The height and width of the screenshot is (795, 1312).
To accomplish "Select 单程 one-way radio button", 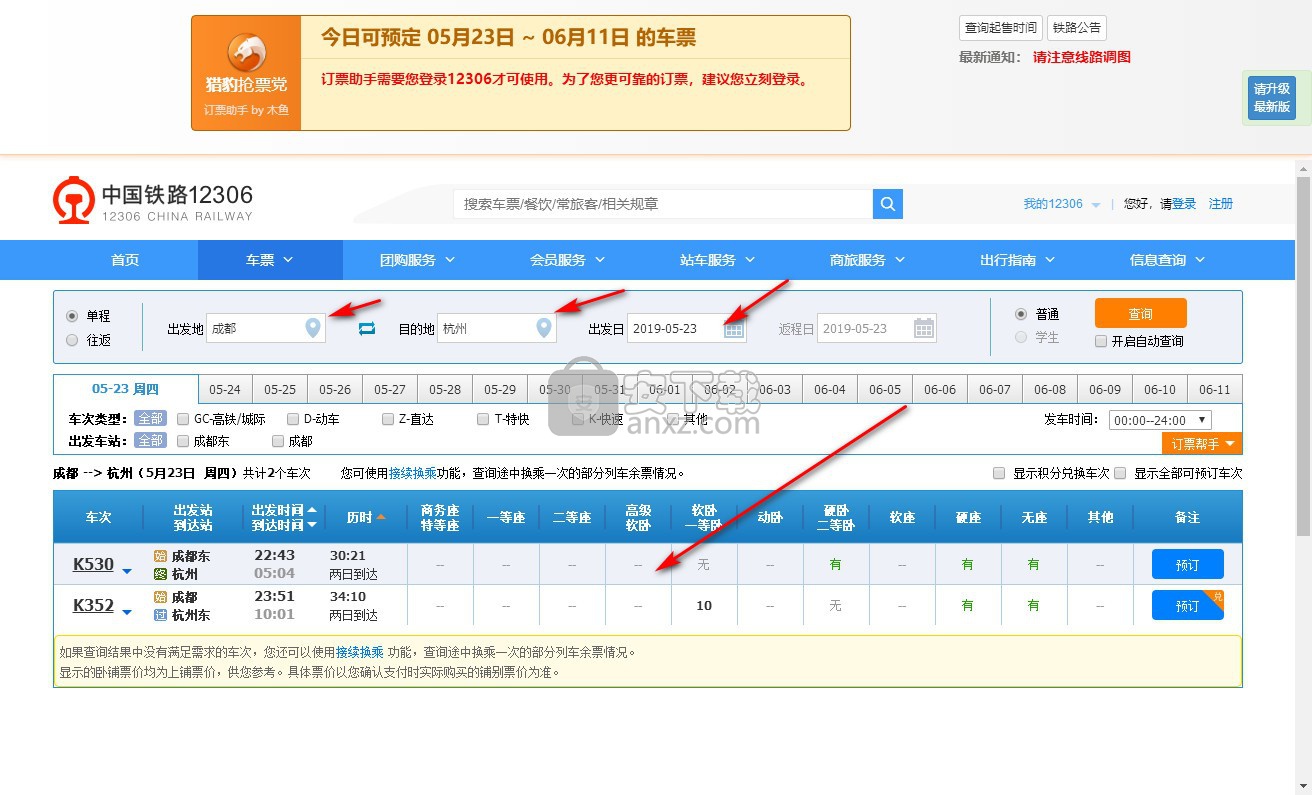I will (71, 316).
